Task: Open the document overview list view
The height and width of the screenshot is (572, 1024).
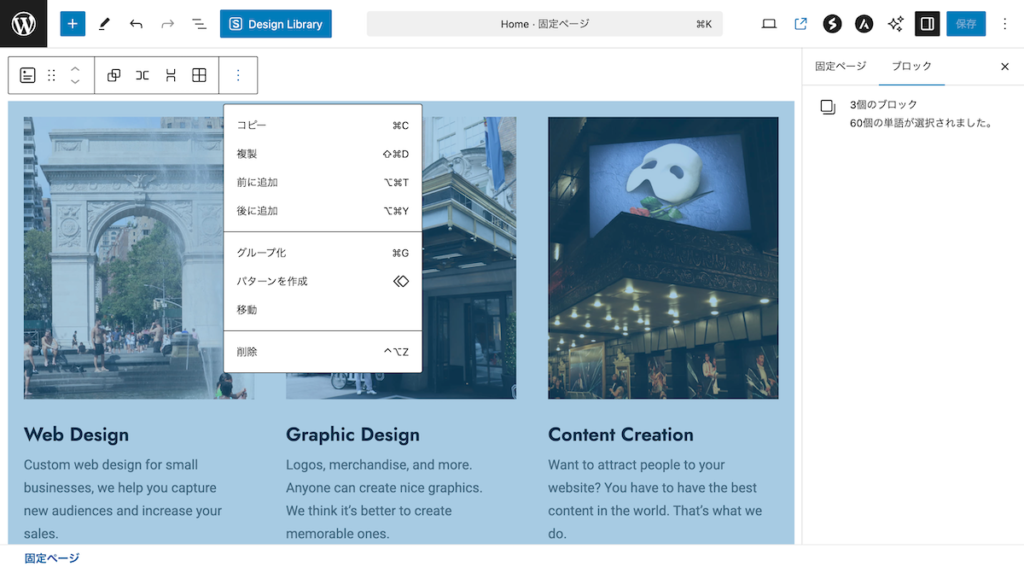Action: 199,24
